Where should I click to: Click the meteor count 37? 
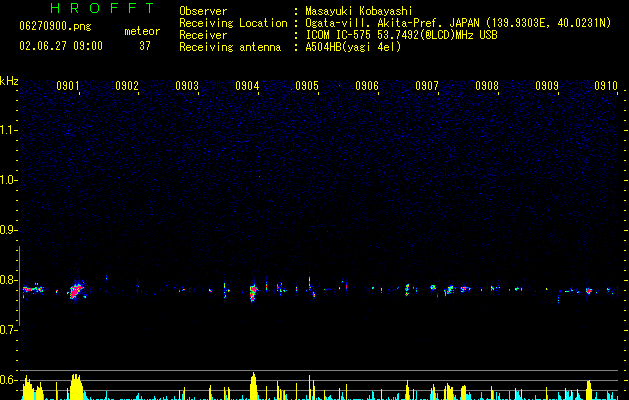point(145,46)
